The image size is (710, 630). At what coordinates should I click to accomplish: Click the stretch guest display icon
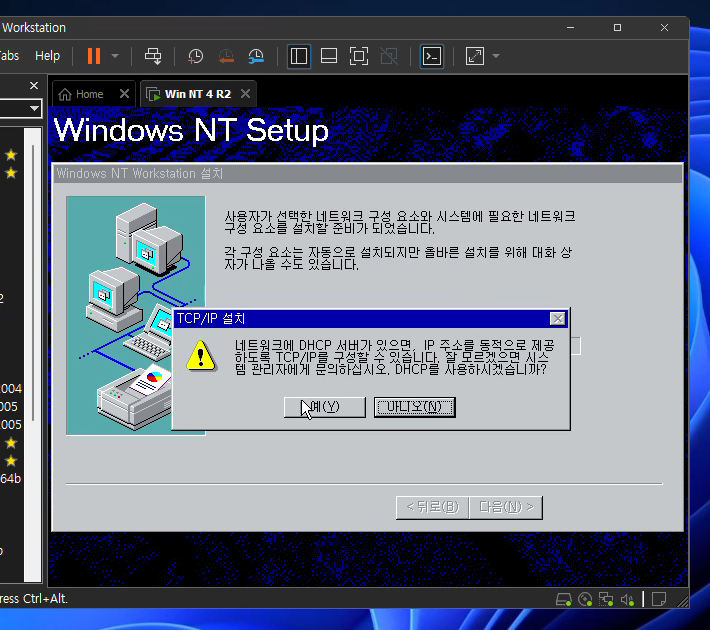point(475,56)
